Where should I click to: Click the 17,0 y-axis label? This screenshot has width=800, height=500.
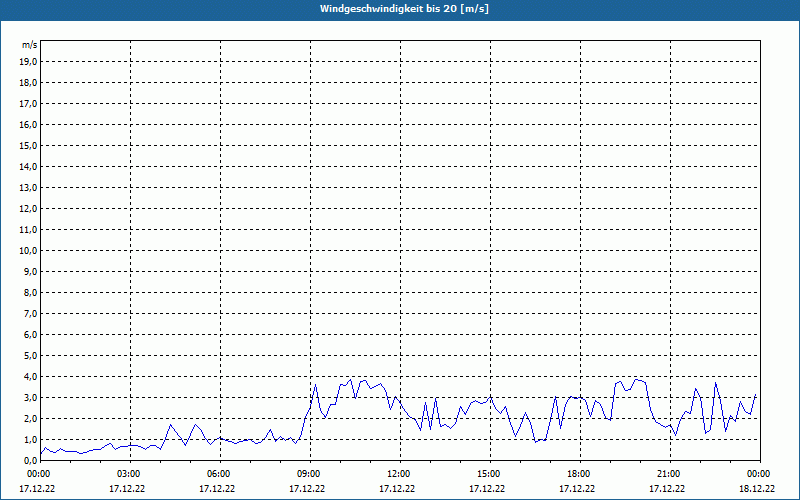(28, 104)
